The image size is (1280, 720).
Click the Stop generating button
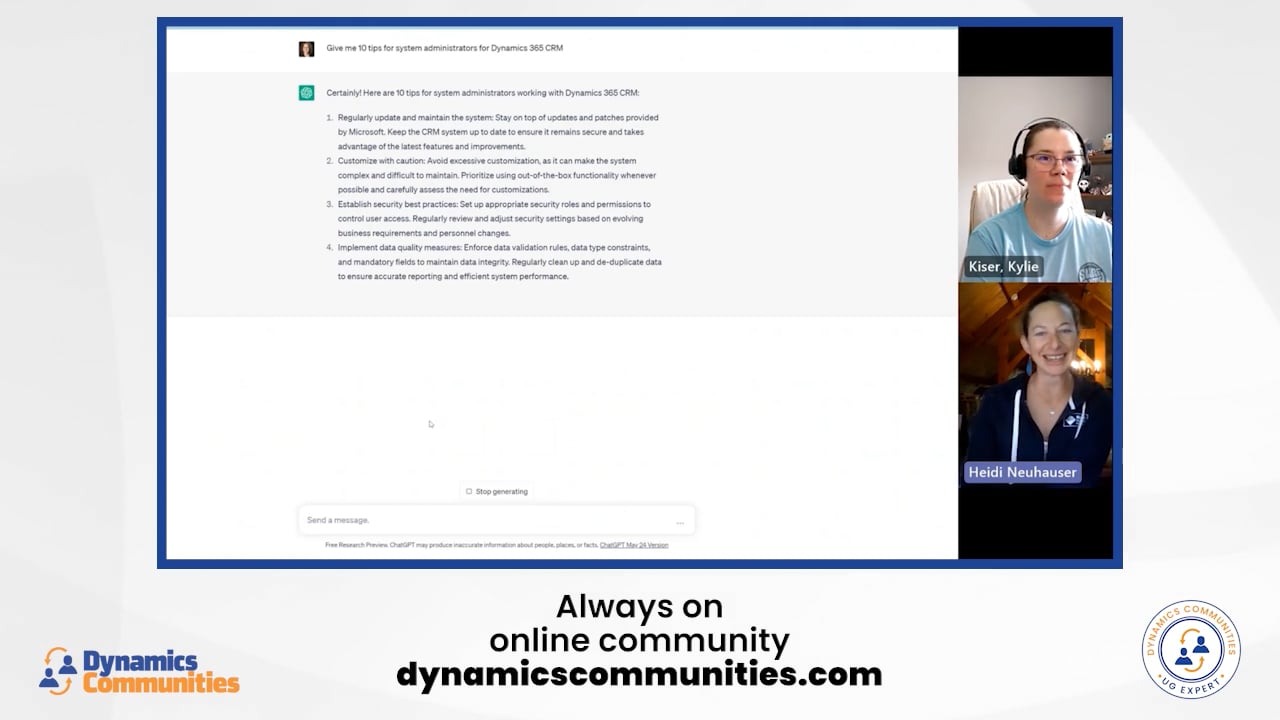(x=497, y=491)
